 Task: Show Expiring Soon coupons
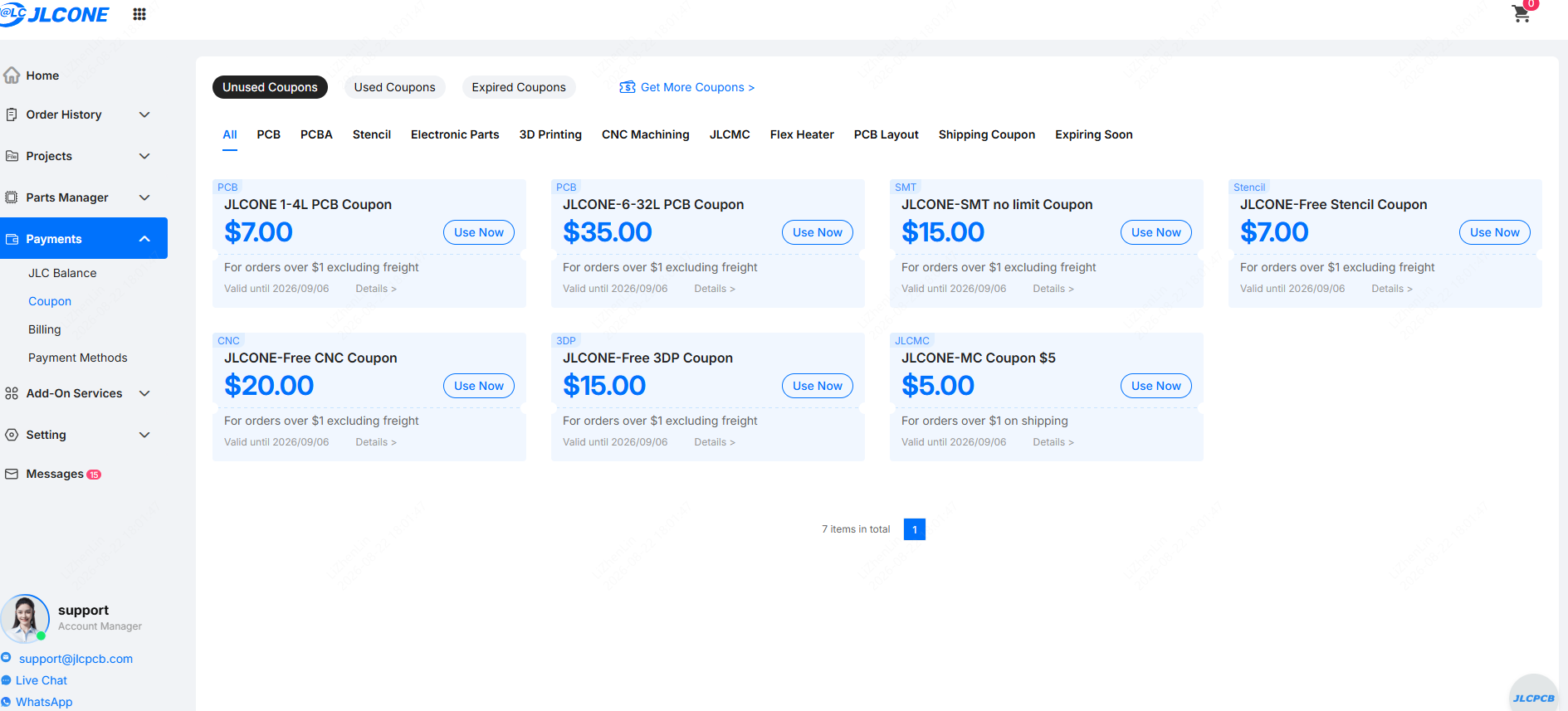tap(1094, 134)
